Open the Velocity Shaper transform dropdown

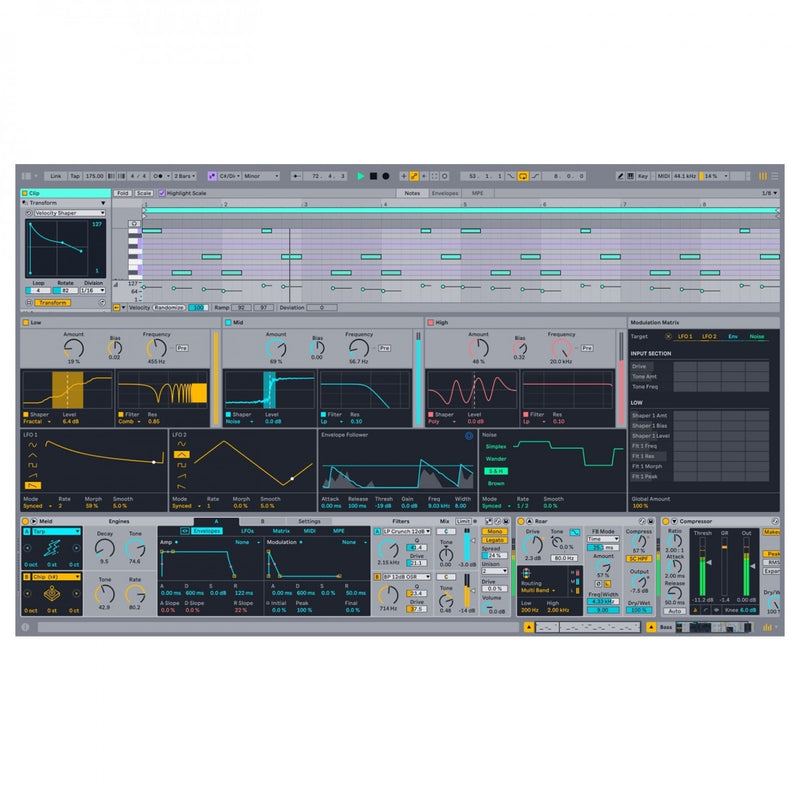[x=68, y=213]
